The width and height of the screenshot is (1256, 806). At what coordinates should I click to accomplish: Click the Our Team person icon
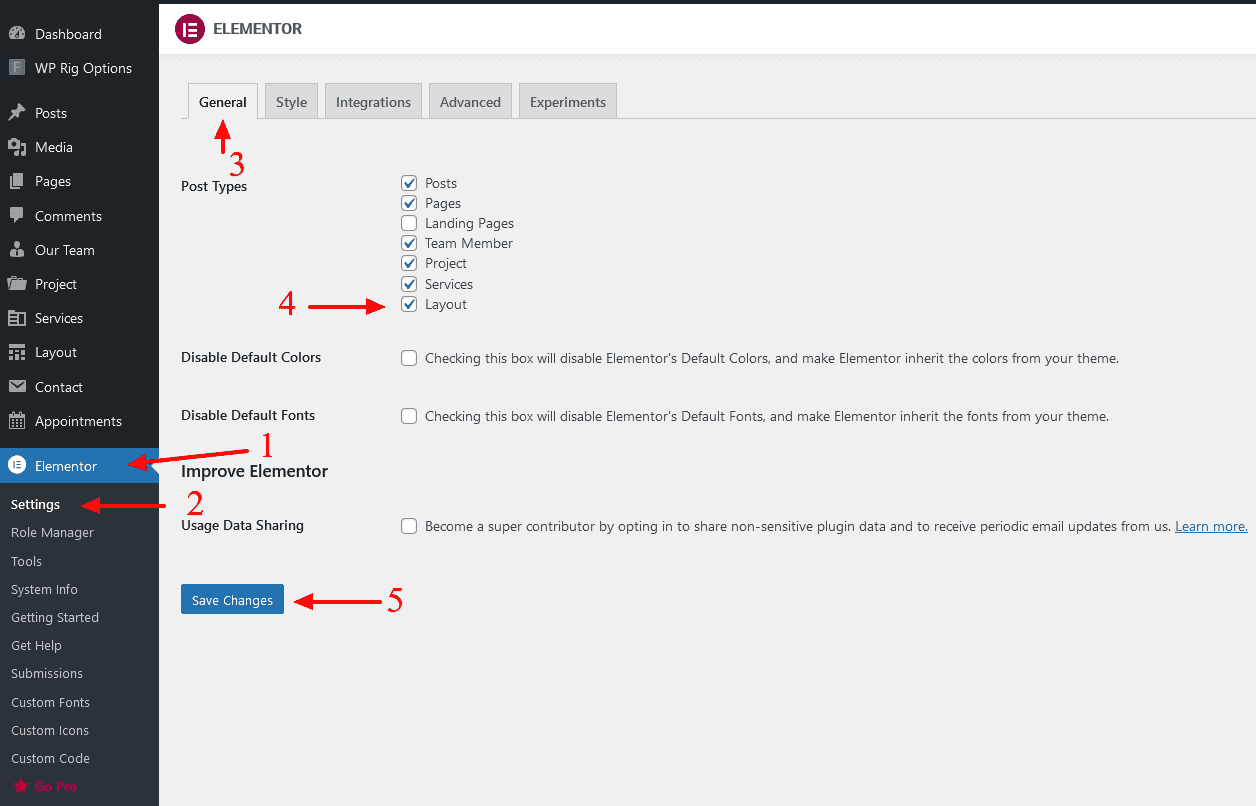click(x=16, y=250)
